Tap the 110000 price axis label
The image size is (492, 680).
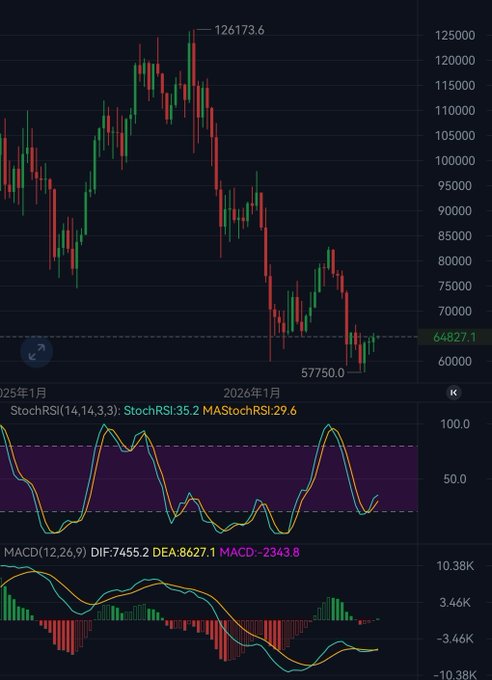455,111
